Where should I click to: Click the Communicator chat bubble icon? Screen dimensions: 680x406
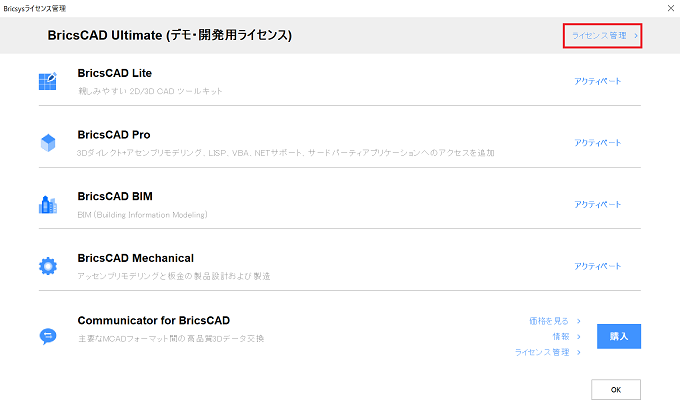click(48, 336)
